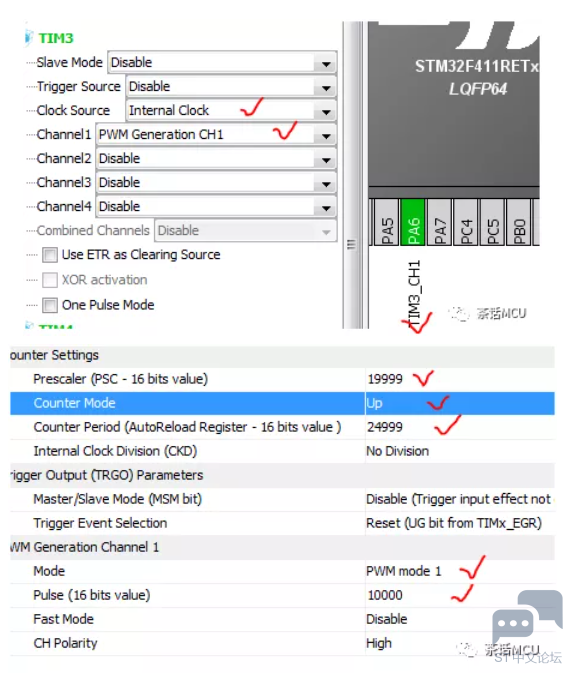Edit the Prescaler value 19999
Screen dimensions: 571x673
click(x=385, y=379)
